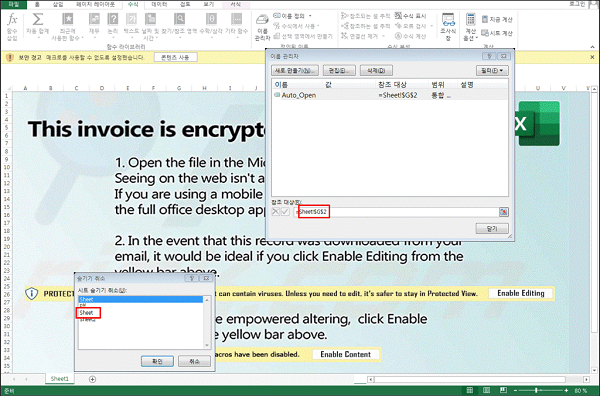Viewport: 600px width, 396px height.
Task: Click Create from Selection (선택 영역에서 만들기)
Action: [x=303, y=36]
